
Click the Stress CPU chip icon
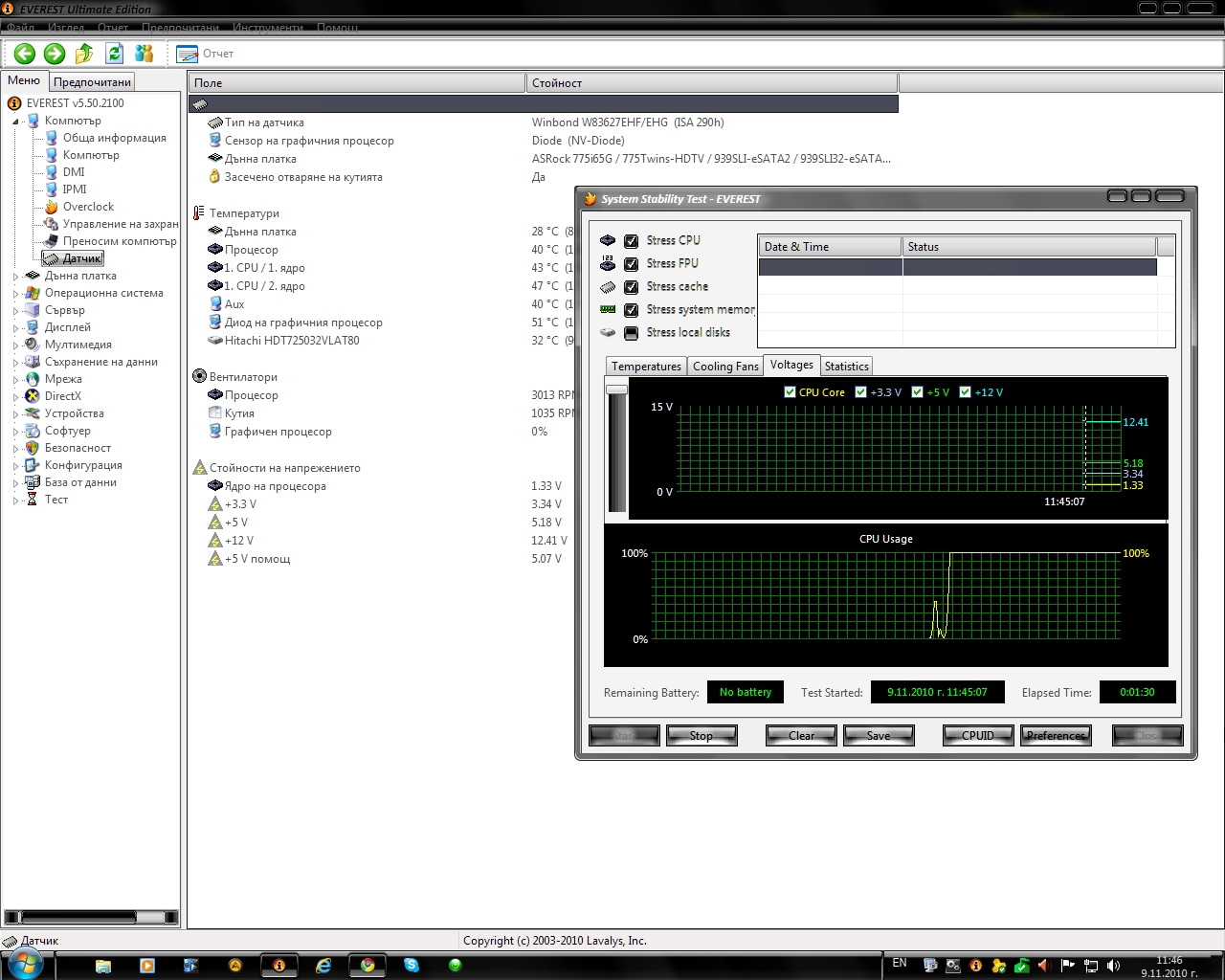(x=608, y=240)
